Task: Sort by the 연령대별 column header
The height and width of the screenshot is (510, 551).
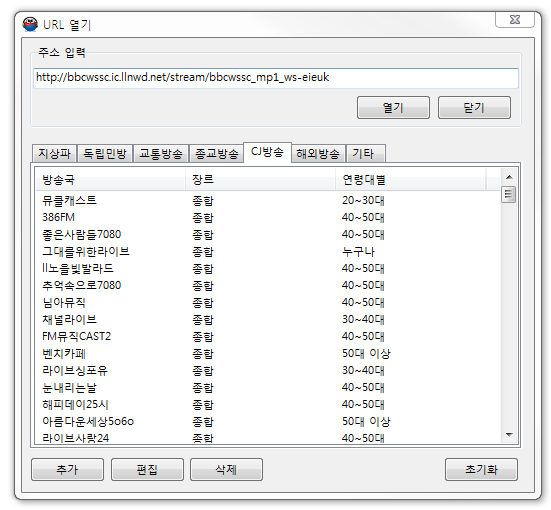Action: pyautogui.click(x=410, y=180)
